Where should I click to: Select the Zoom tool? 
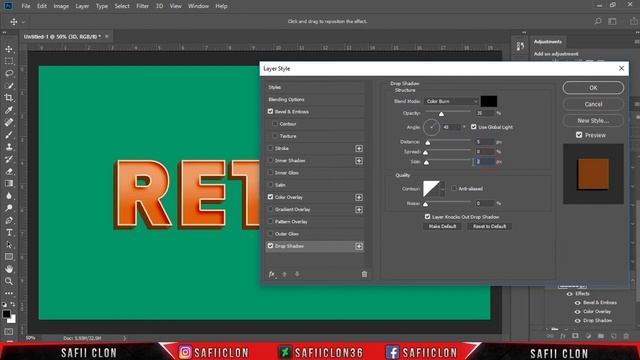click(9, 282)
